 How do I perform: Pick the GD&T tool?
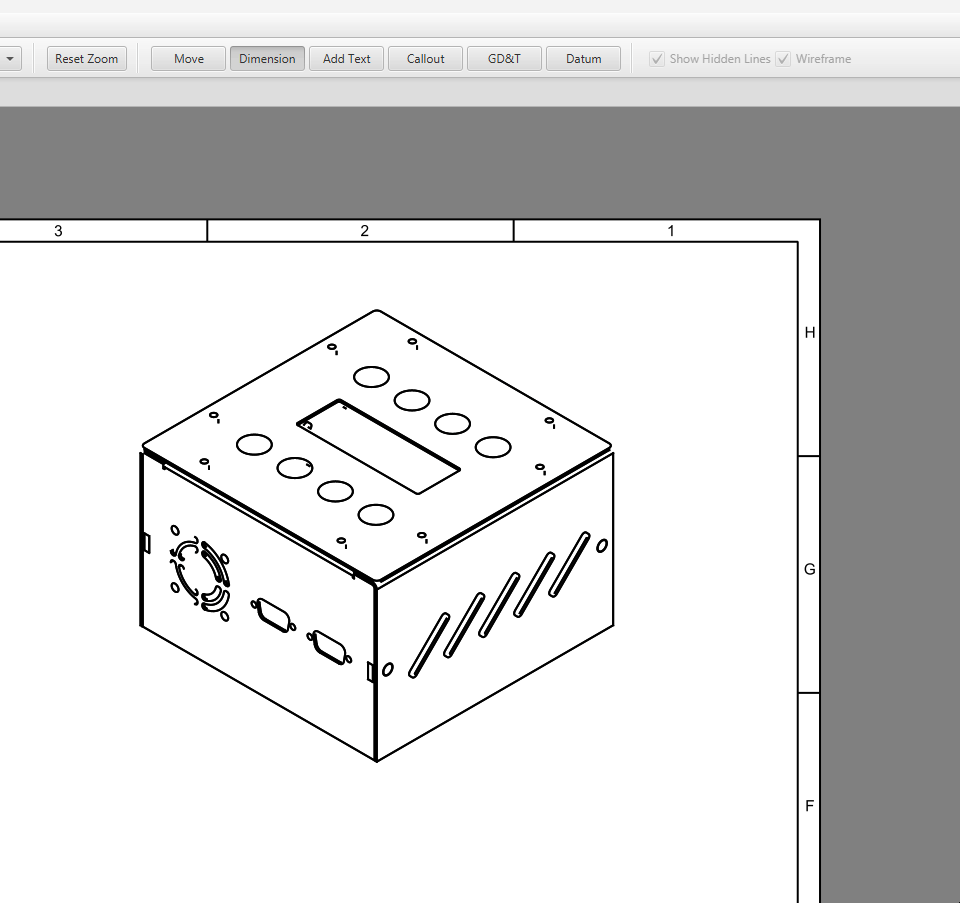point(504,59)
